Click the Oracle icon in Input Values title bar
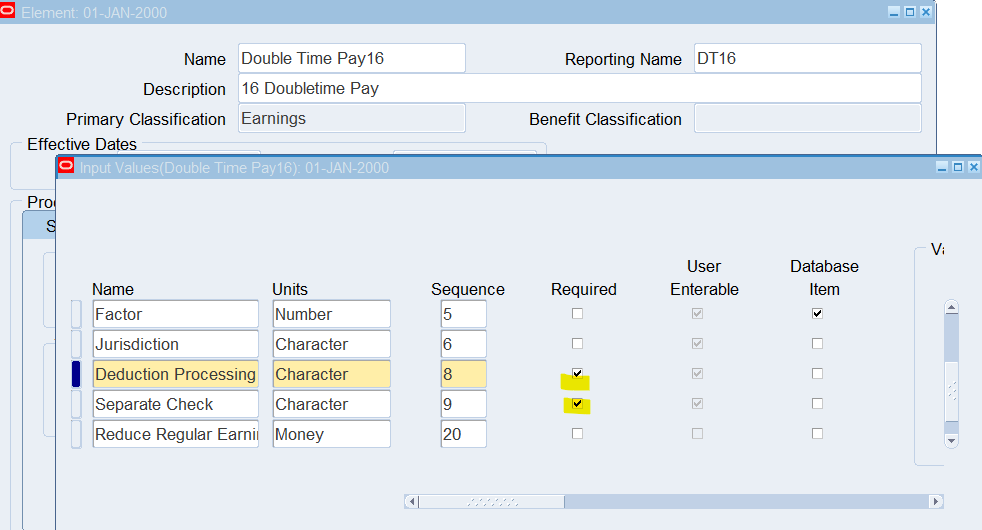 coord(66,167)
